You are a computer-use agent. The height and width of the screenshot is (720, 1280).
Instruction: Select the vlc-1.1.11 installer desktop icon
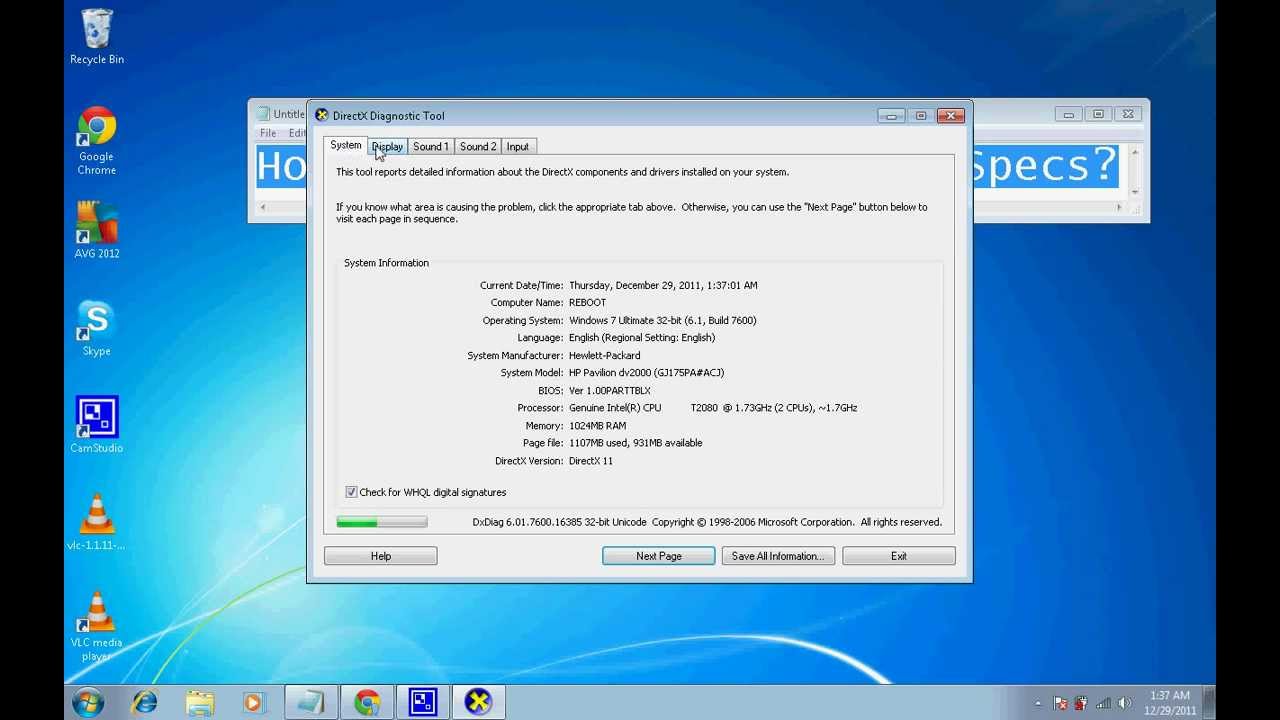pyautogui.click(x=97, y=521)
